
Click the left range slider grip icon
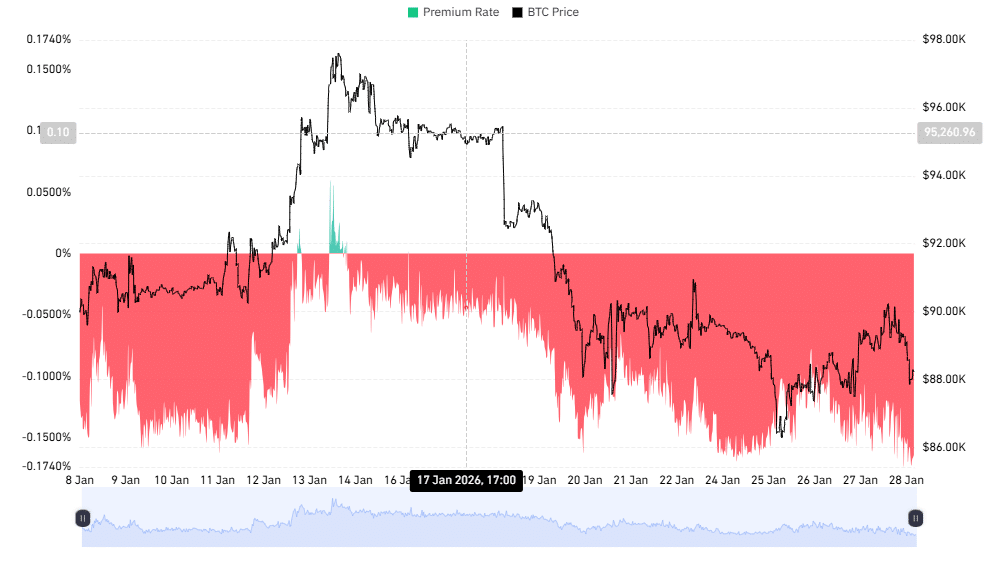[81, 518]
